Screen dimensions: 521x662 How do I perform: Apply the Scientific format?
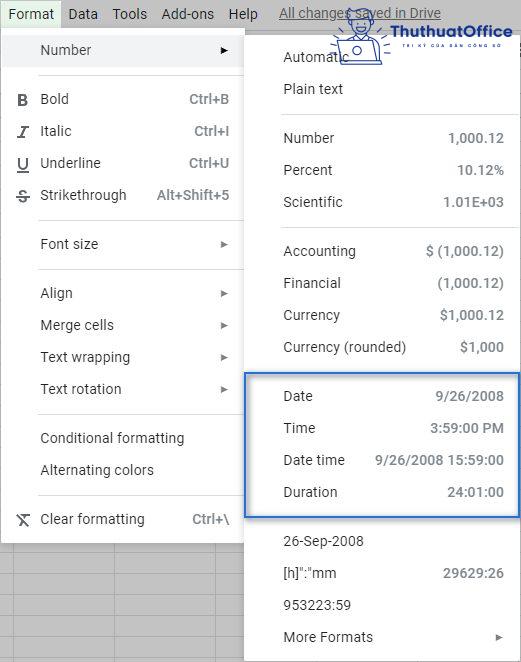tap(382, 202)
